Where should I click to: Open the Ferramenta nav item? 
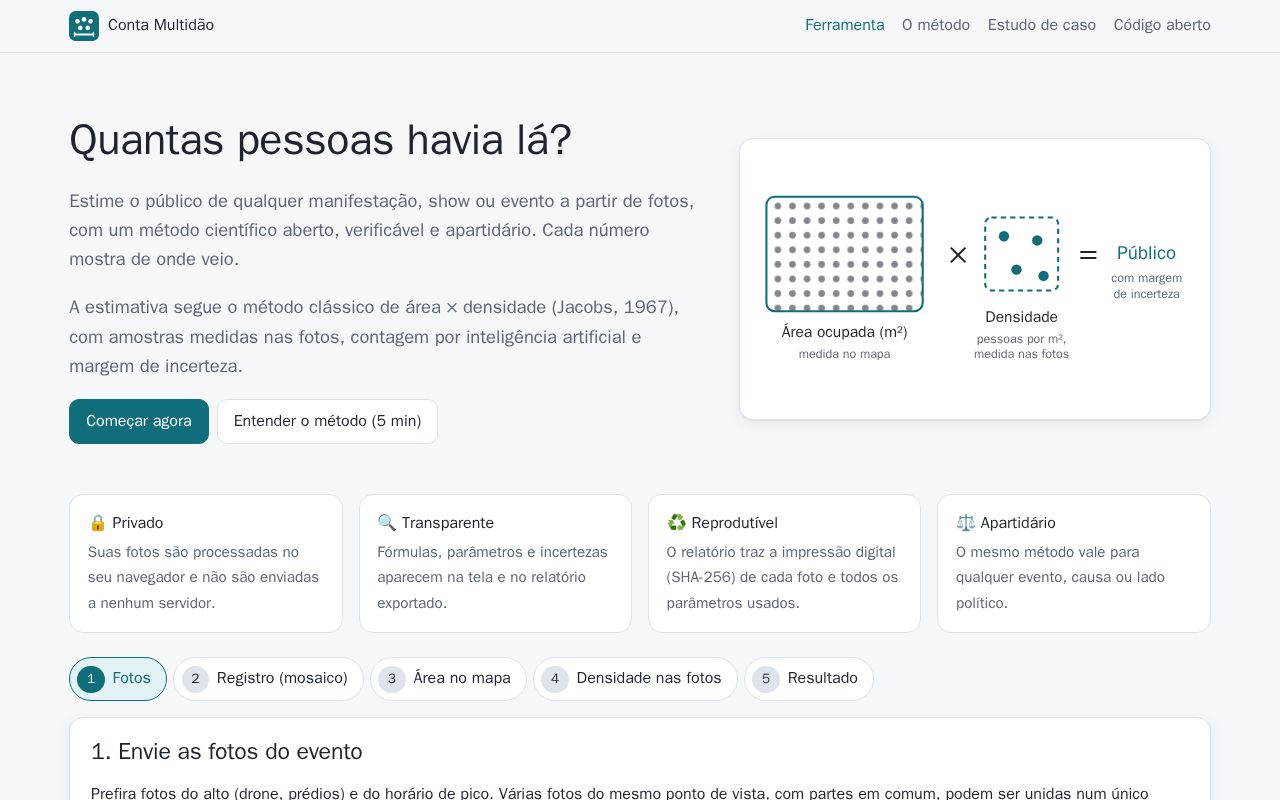coord(845,25)
